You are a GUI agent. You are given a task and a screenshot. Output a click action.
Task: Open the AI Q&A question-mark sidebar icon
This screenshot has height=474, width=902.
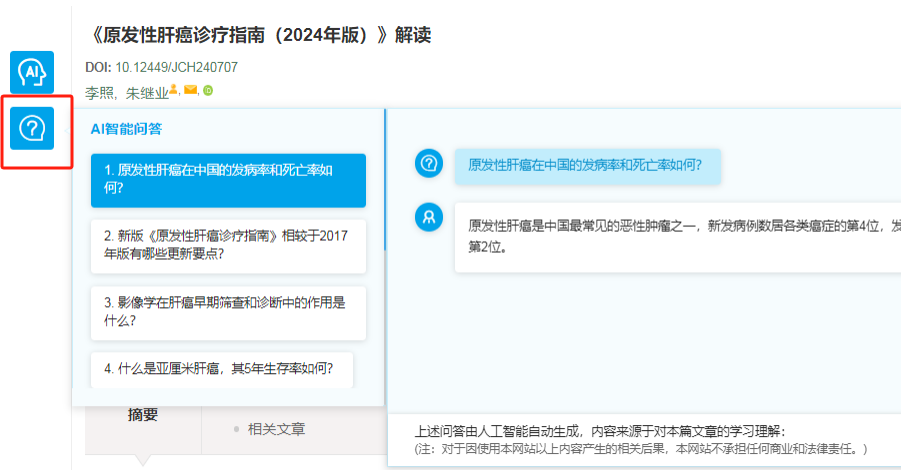click(x=32, y=128)
